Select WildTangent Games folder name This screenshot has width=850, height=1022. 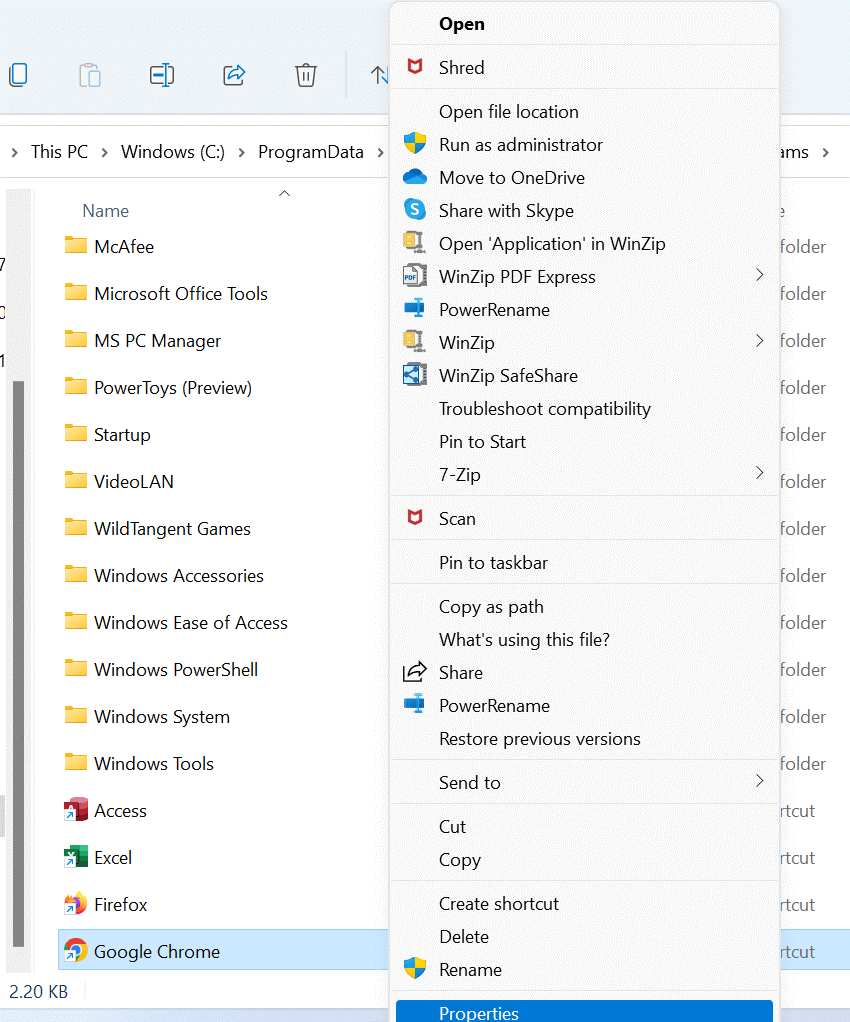pos(172,529)
